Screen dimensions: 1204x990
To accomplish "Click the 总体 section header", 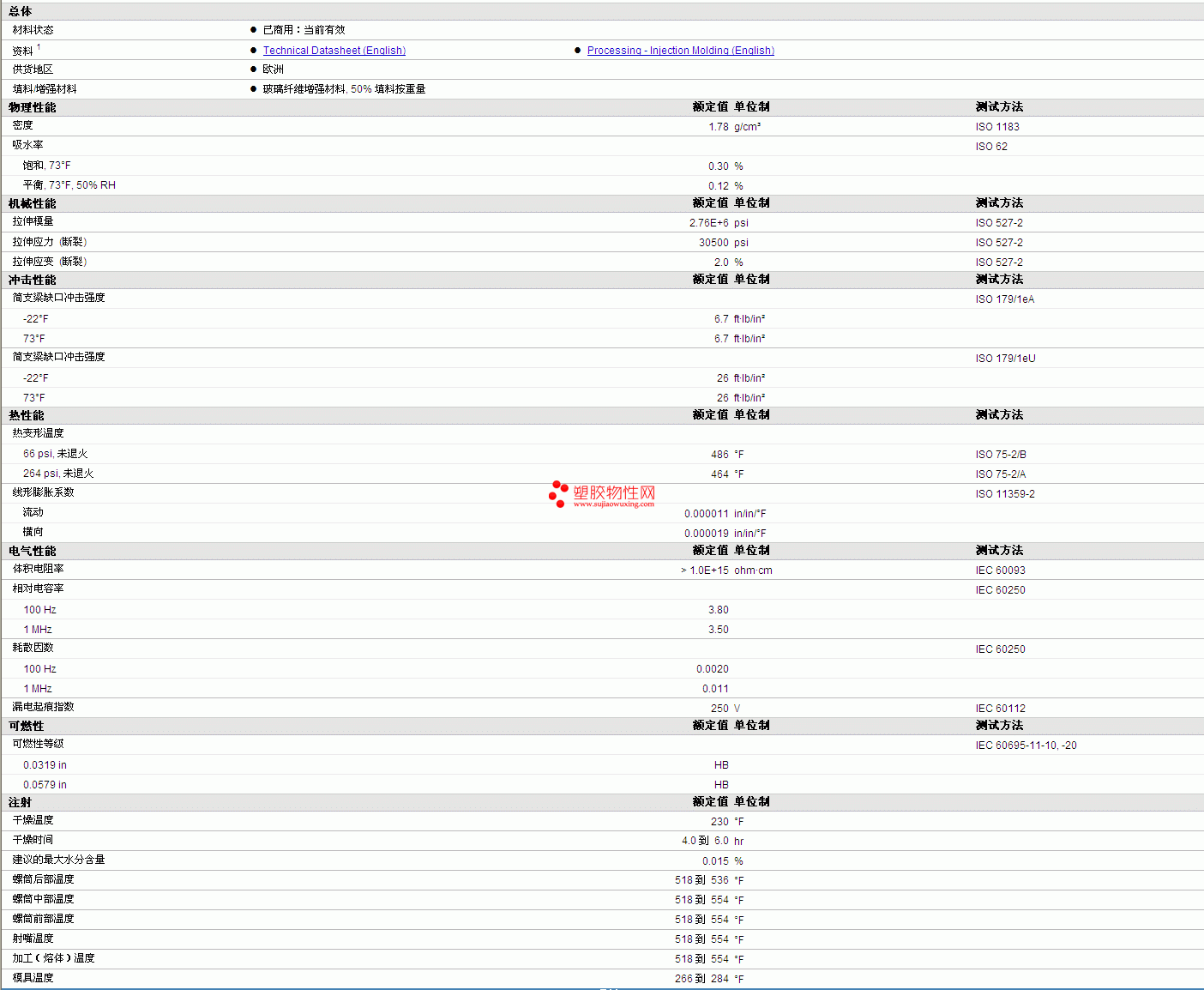I will 21,11.
